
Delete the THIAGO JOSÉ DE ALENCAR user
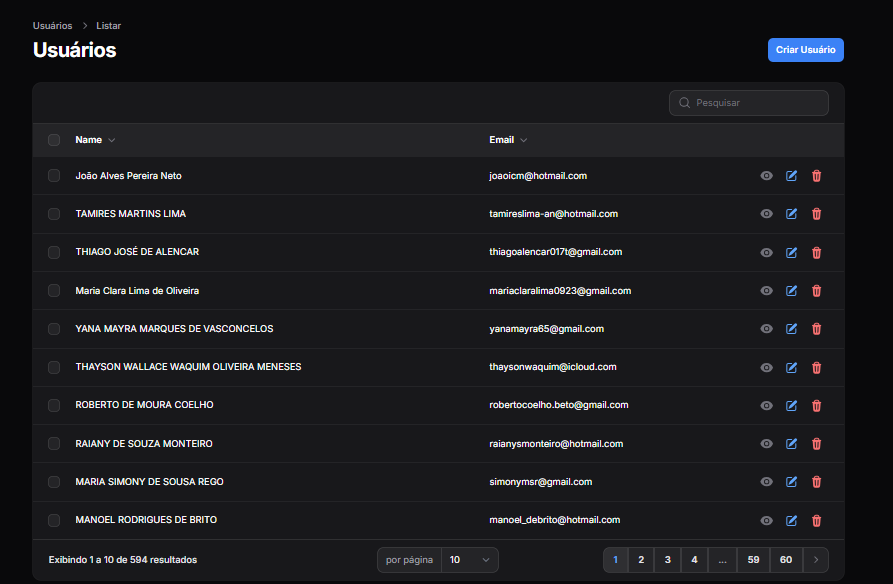[x=816, y=252]
